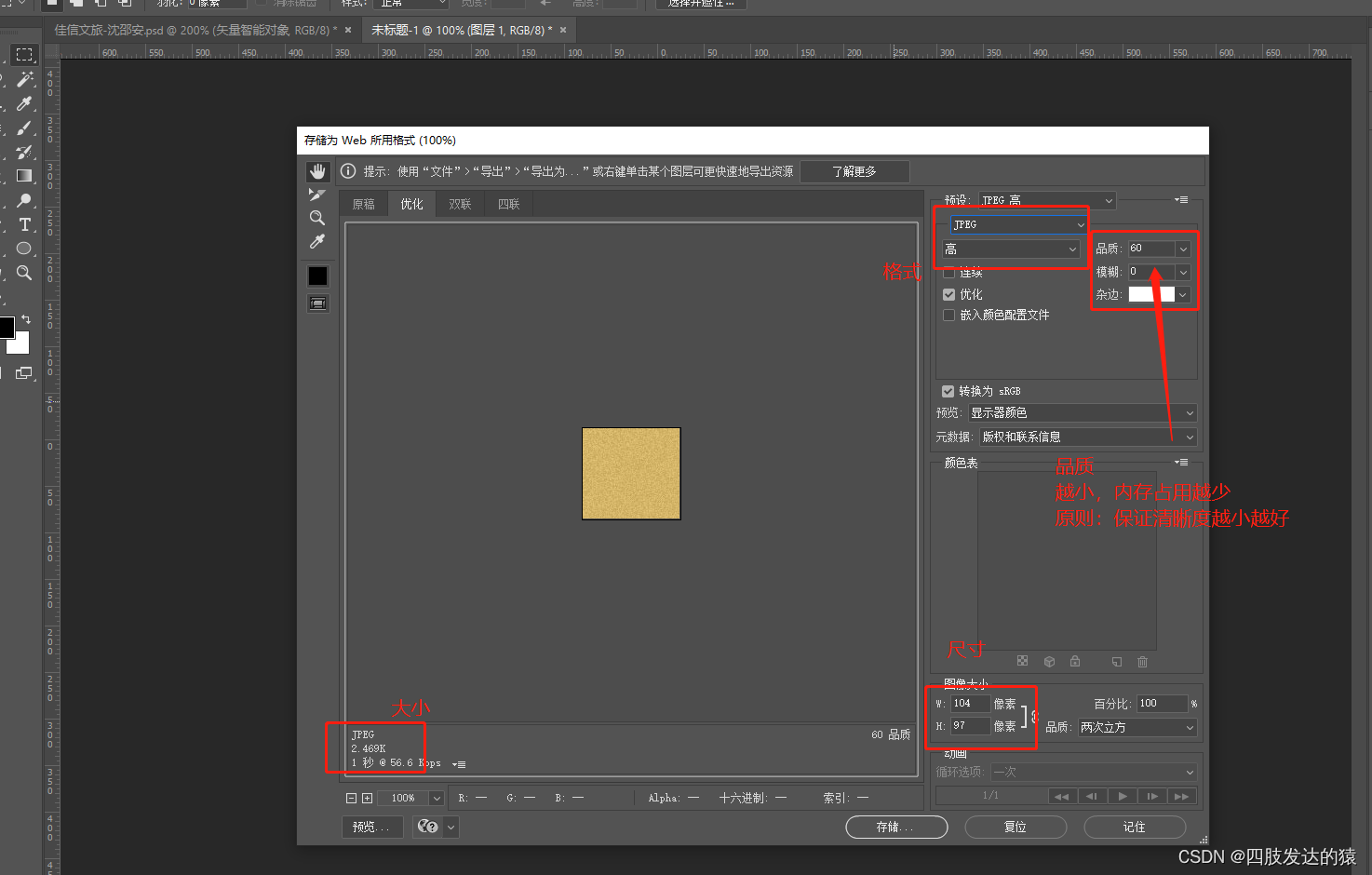The width and height of the screenshot is (1372, 875).
Task: Select the Brush tool in Photoshop toolbar
Action: [x=24, y=128]
